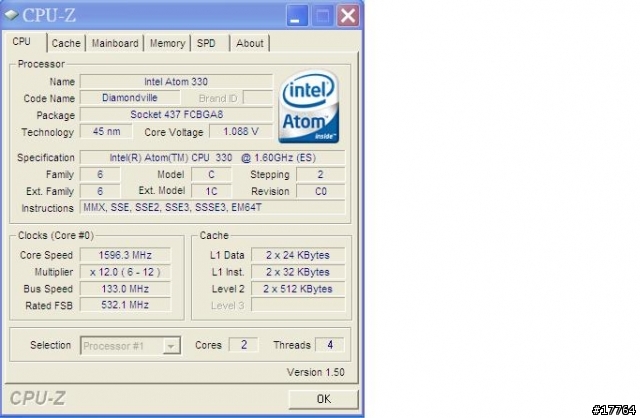640x418 pixels.
Task: Click the Bus Speed value 133.0 MHz
Action: [125, 289]
